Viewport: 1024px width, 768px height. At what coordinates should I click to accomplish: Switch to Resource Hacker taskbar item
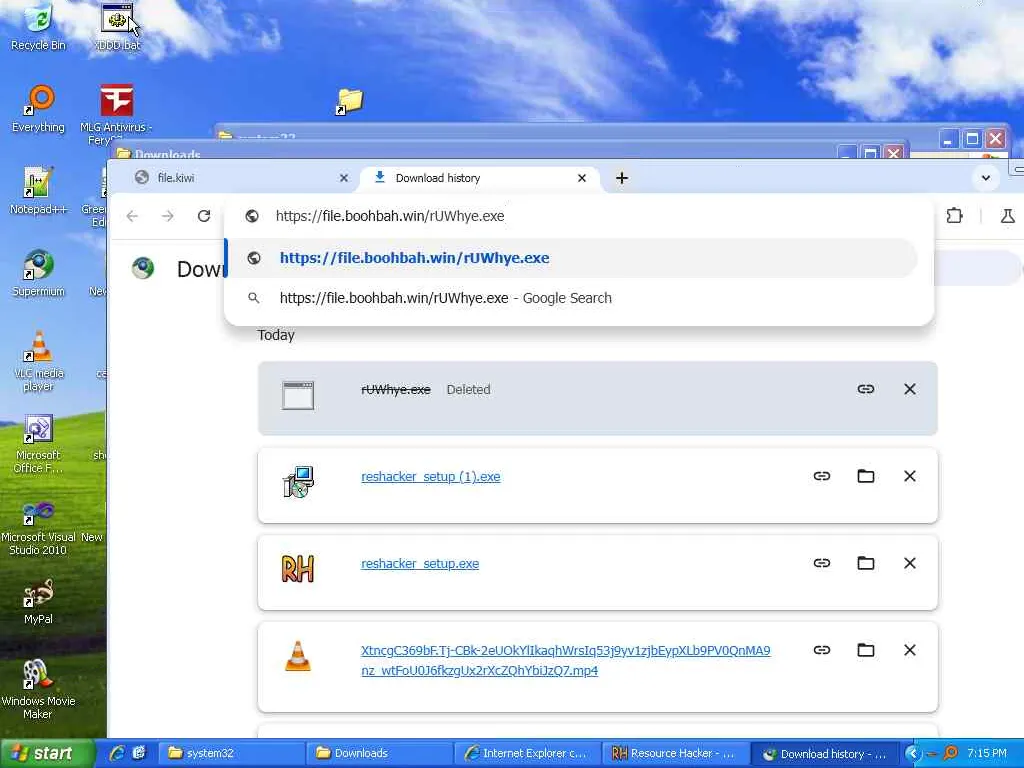[676, 753]
